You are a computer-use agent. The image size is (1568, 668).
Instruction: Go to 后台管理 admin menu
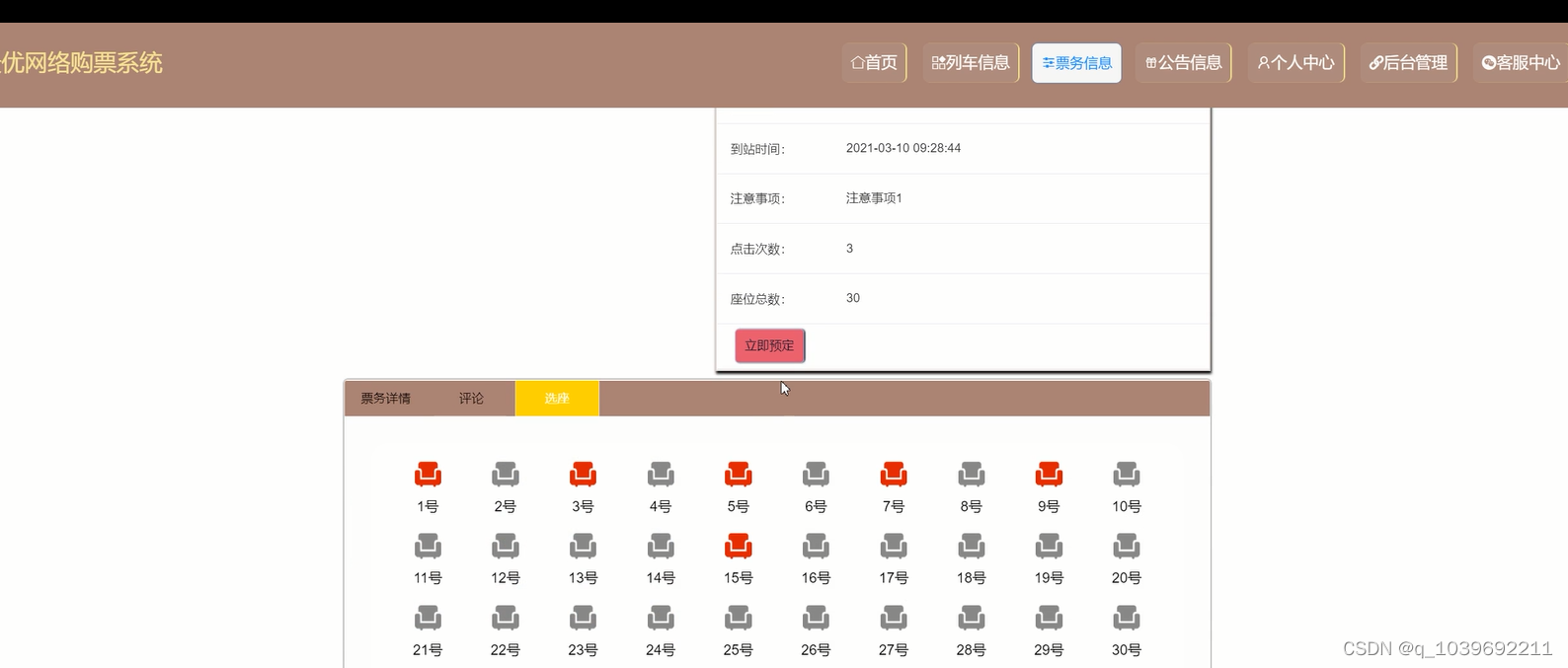[x=1408, y=63]
